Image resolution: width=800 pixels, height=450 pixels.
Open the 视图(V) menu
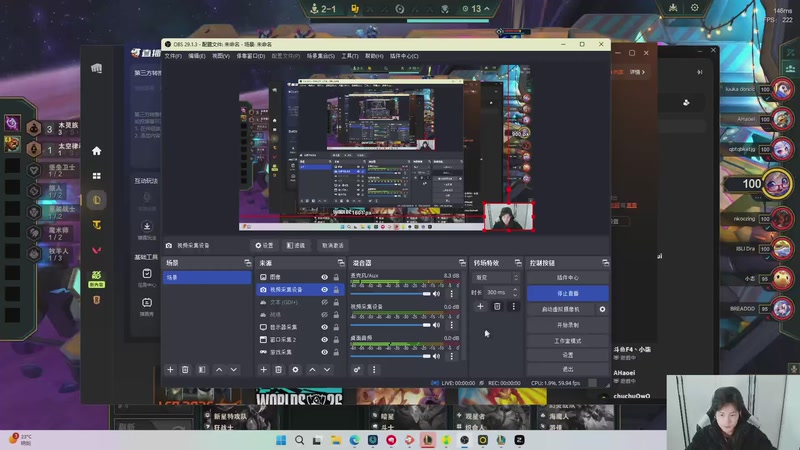tap(220, 56)
